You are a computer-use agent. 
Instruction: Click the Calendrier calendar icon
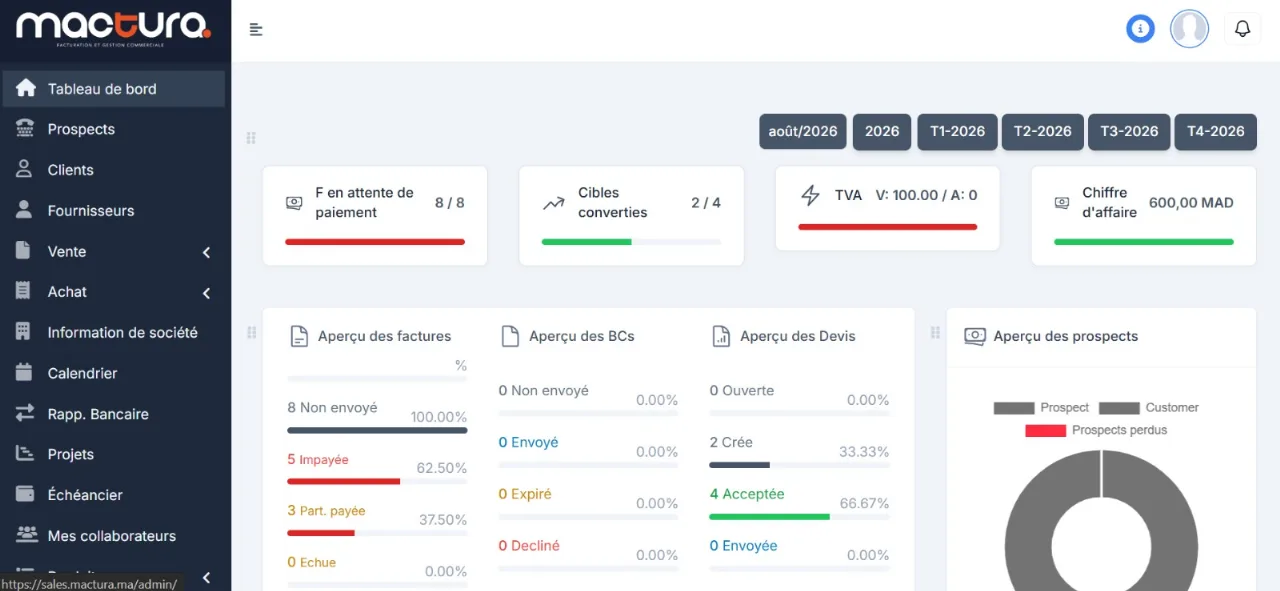point(25,373)
